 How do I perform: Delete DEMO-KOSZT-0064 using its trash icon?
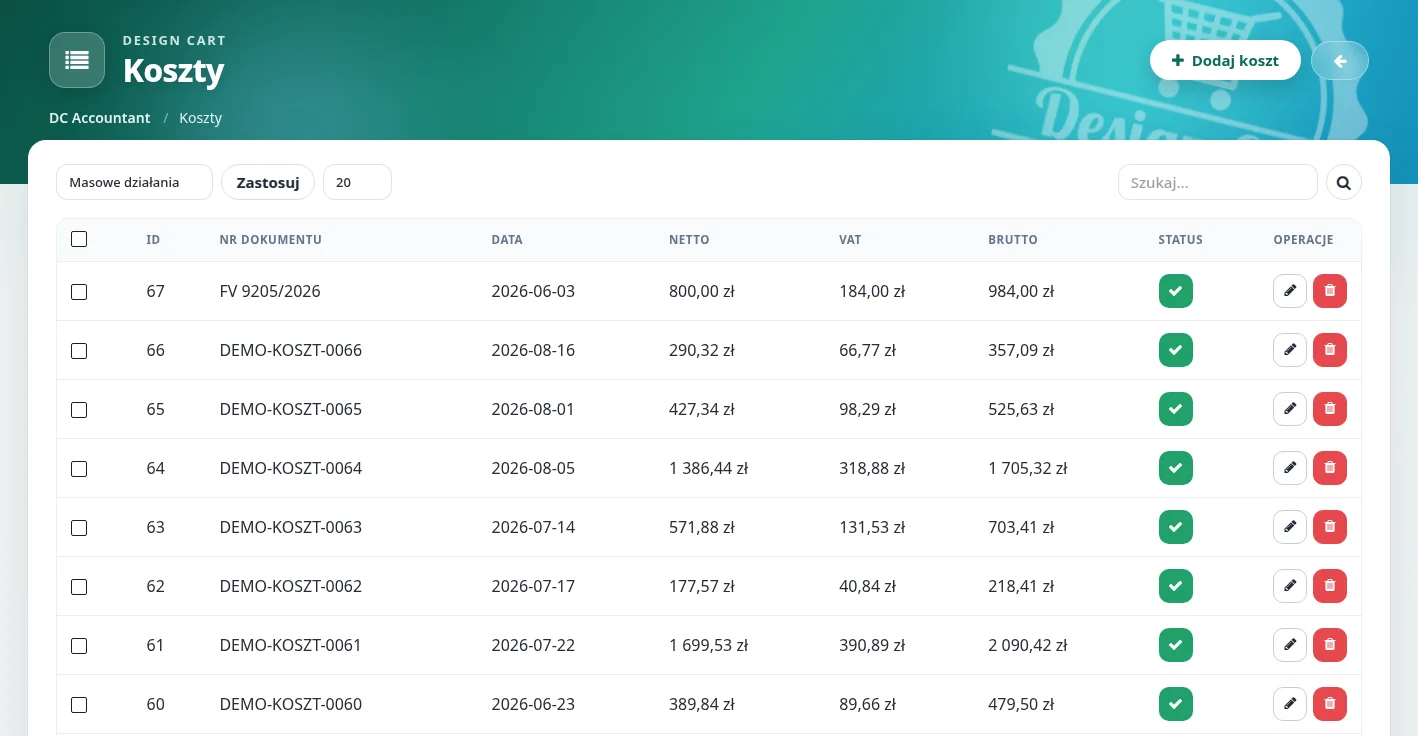(1330, 468)
